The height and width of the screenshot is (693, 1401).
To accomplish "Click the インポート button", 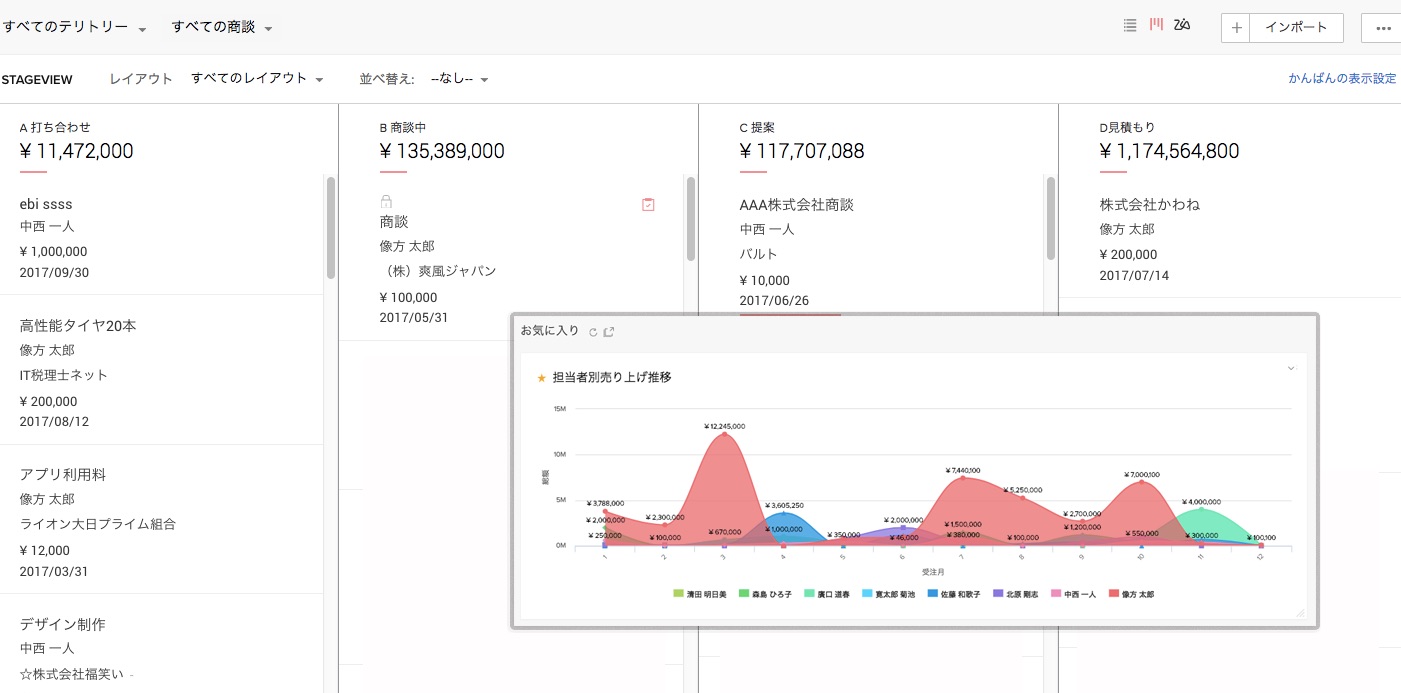I will tap(1295, 28).
